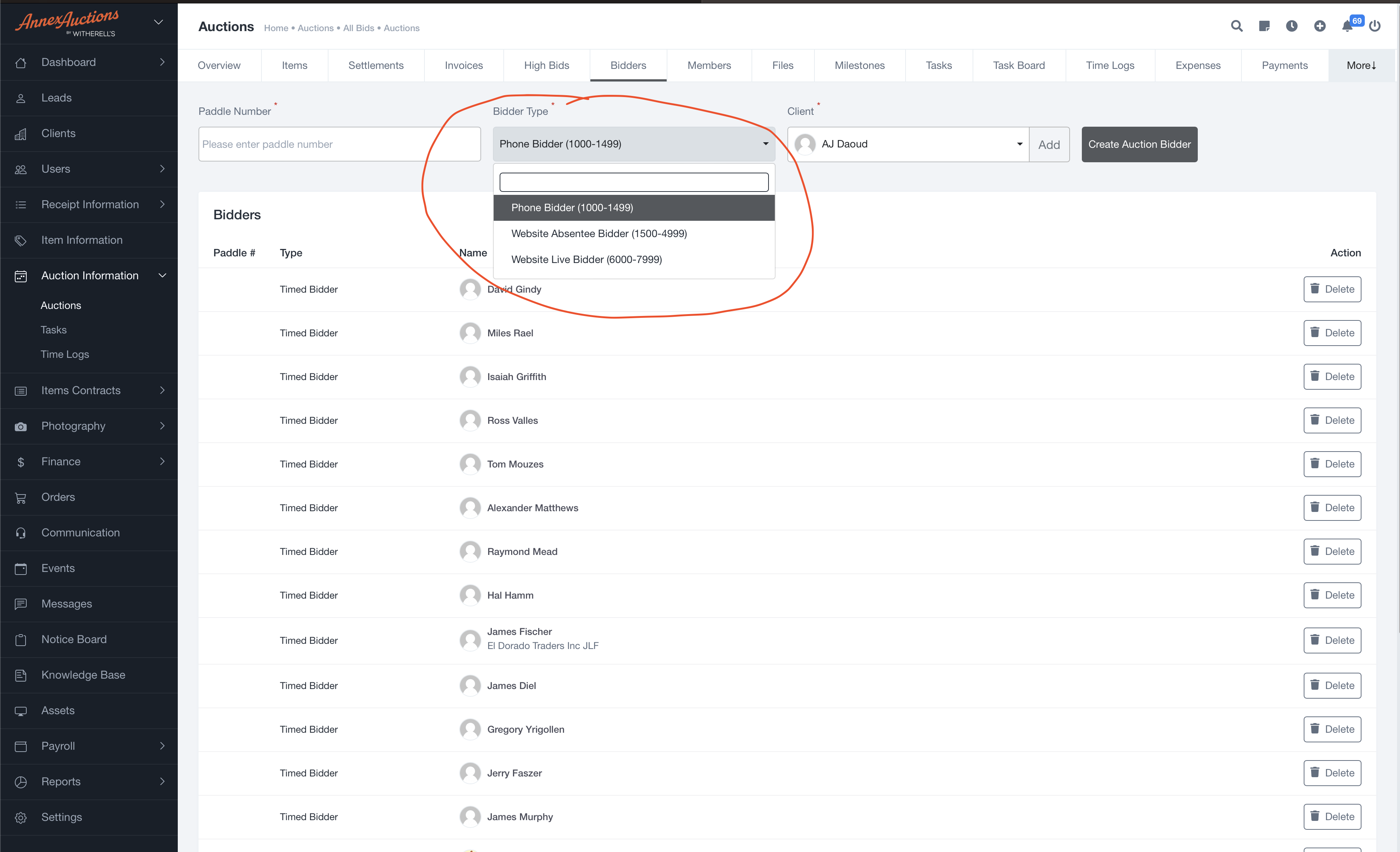The height and width of the screenshot is (852, 1400).
Task: Click the search magnifier icon in header
Action: (x=1236, y=26)
